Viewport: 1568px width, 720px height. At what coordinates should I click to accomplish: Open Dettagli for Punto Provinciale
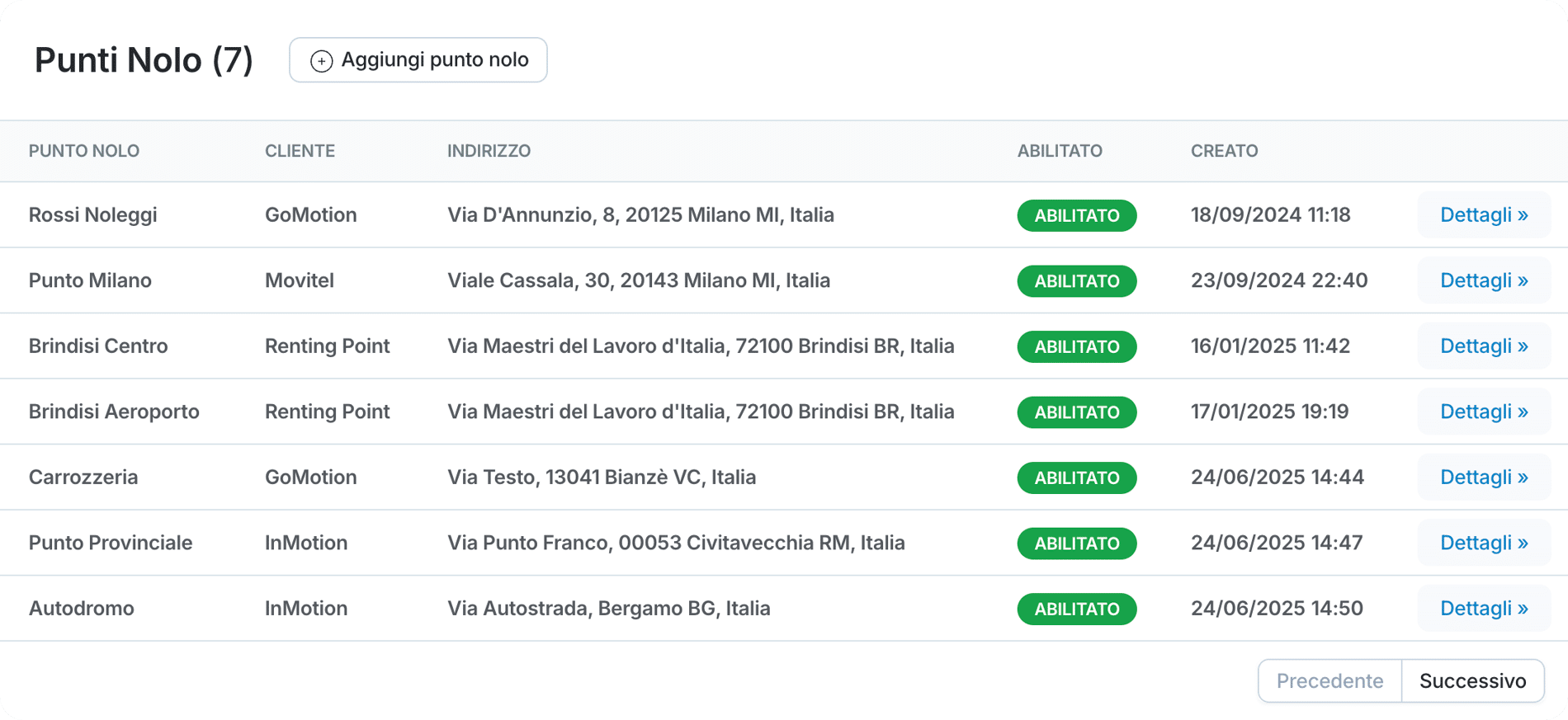pos(1483,543)
